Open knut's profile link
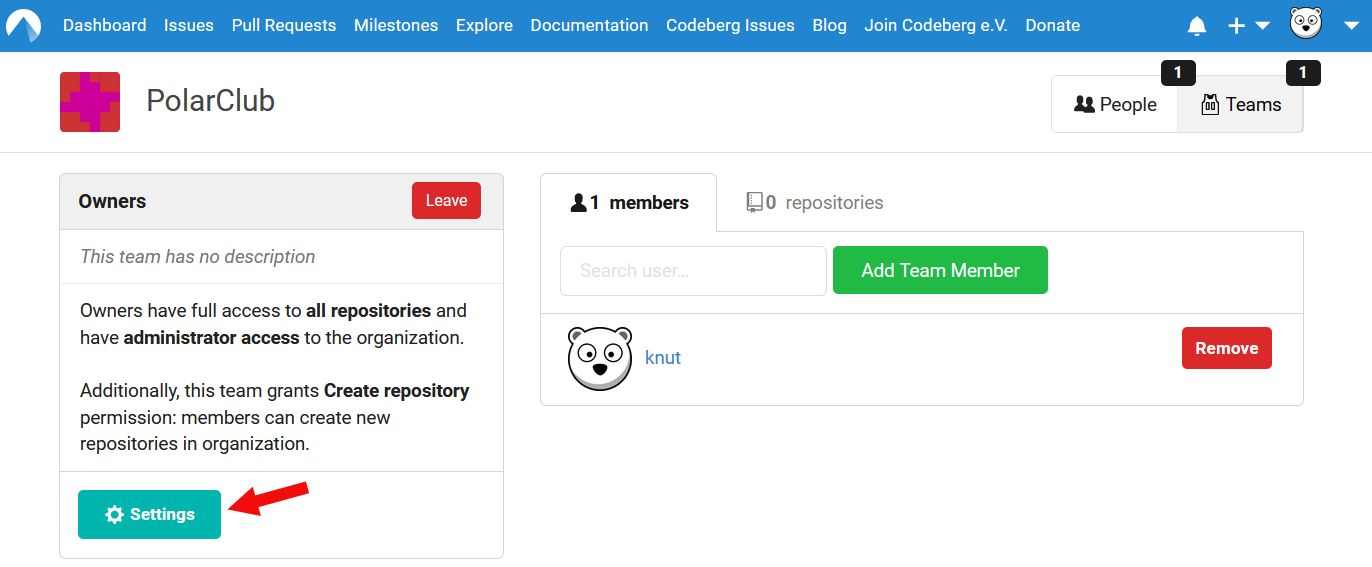 click(x=663, y=358)
